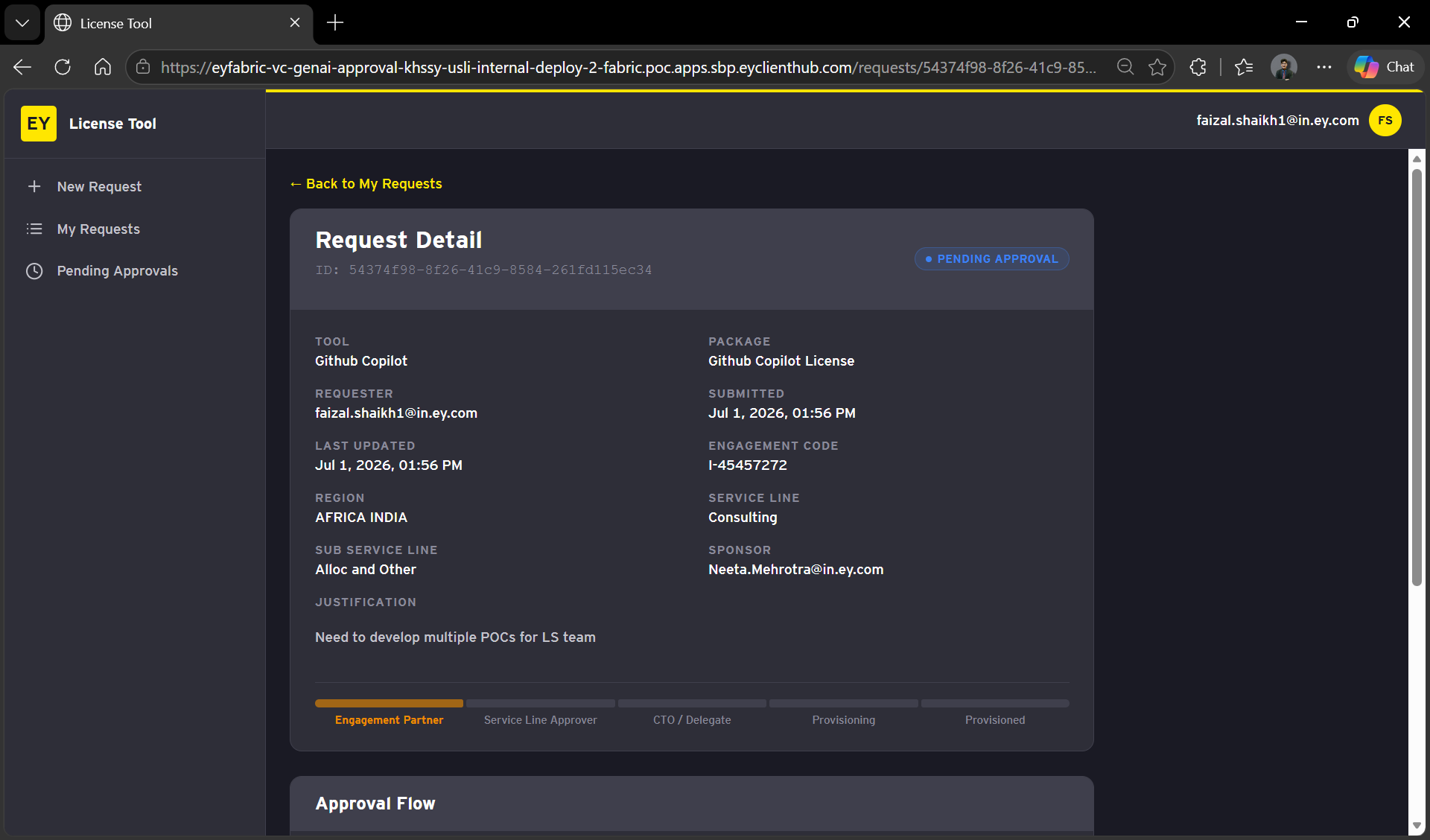1430x840 pixels.
Task: Open the favorites list icon
Action: pyautogui.click(x=1244, y=67)
